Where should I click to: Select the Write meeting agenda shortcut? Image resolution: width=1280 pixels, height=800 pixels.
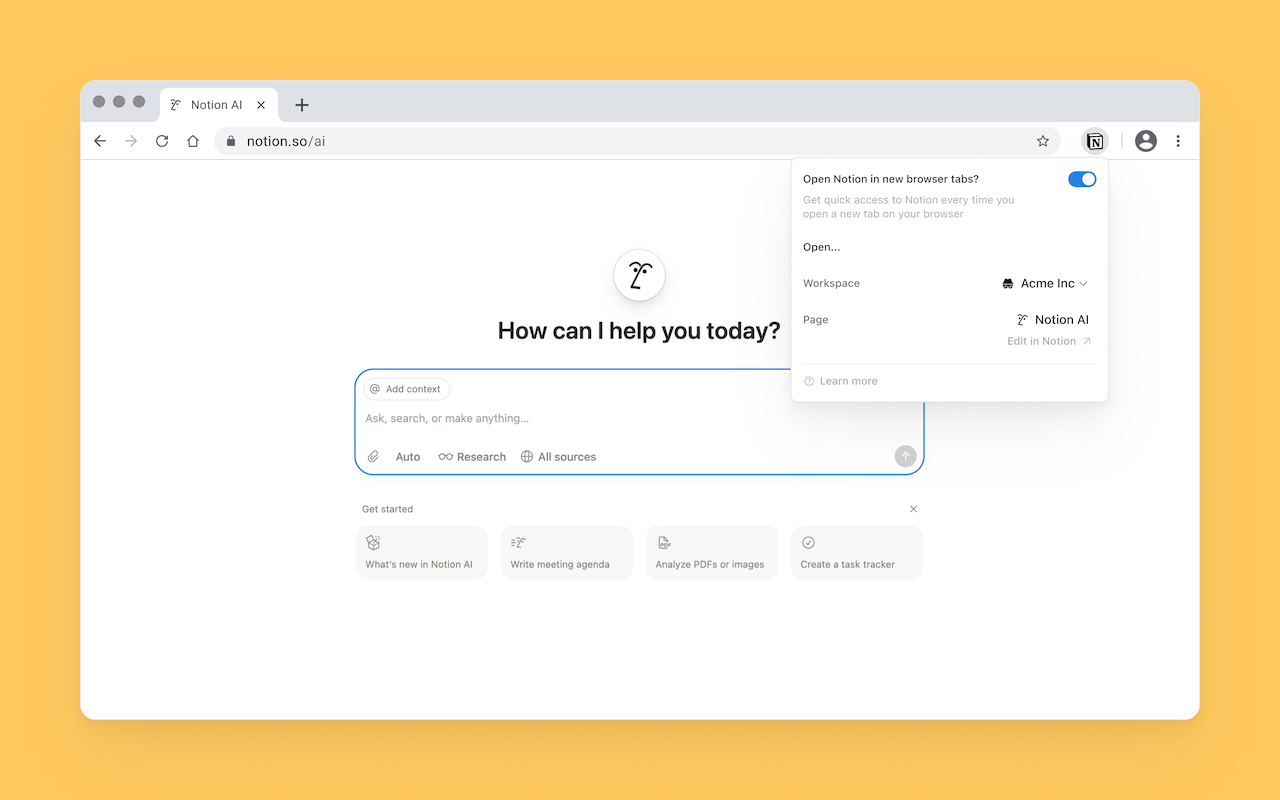pyautogui.click(x=566, y=552)
